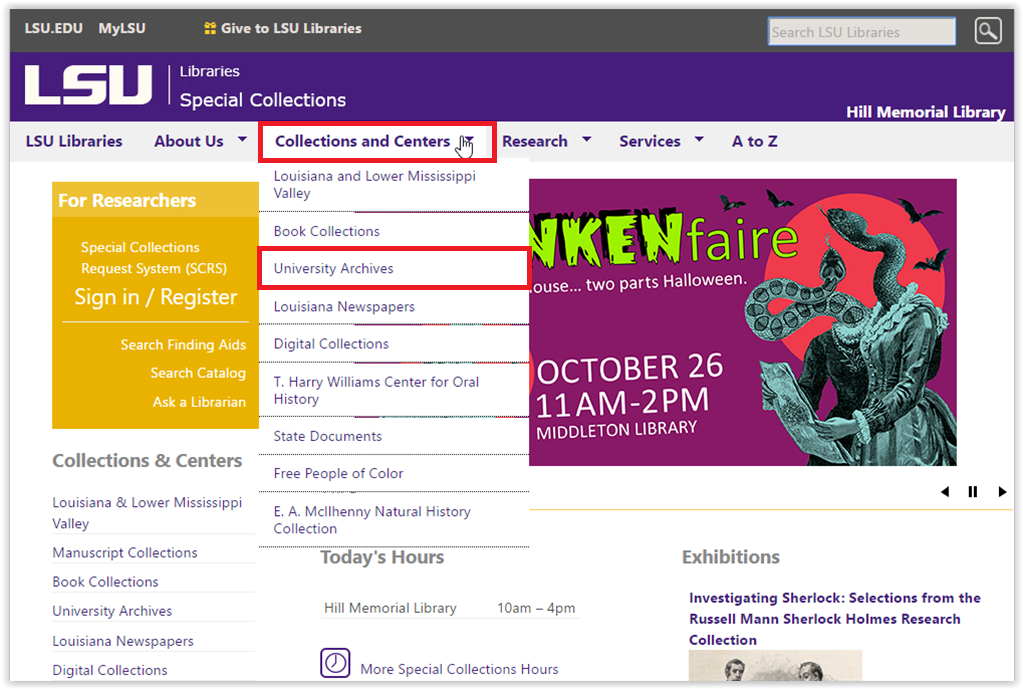
Task: Open University Archives sidebar link
Action: click(112, 611)
